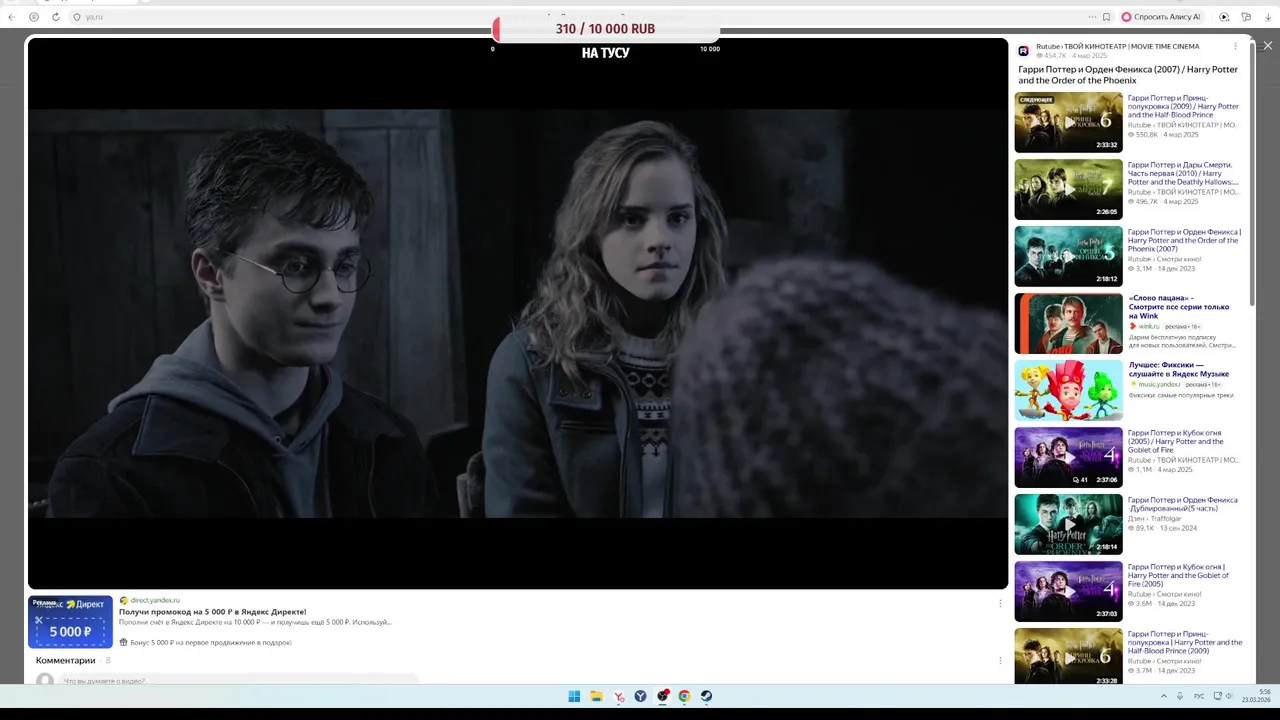The image size is (1280, 720).
Task: Click comment count 41 badge on Кубок огня thumbnail
Action: 1080,479
